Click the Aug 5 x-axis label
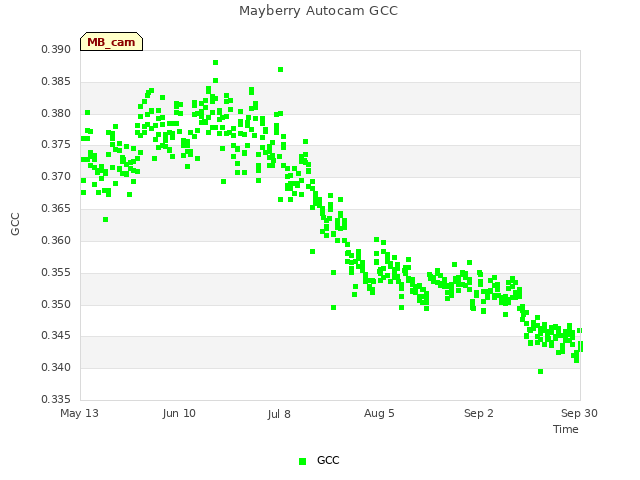This screenshot has width=640, height=480. coord(379,413)
